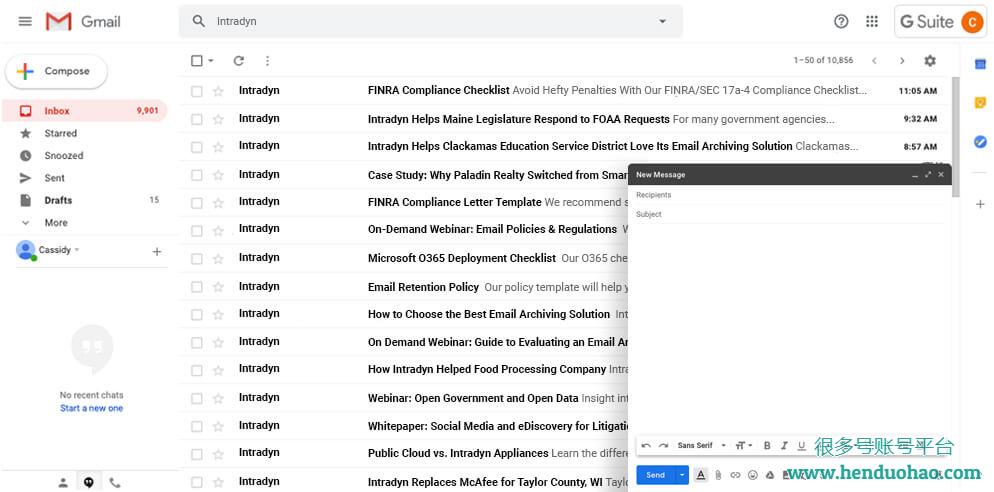The height and width of the screenshot is (492, 994).
Task: Star the Maine Legislature FOAA email
Action: click(x=218, y=119)
